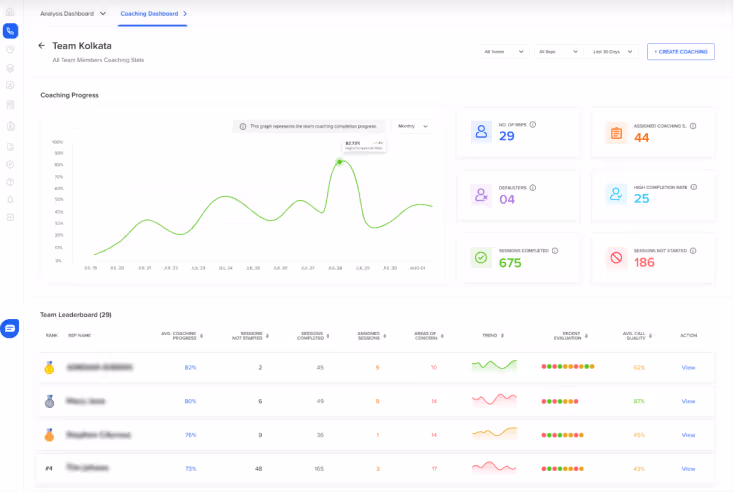Viewport: 734px width, 492px height.
Task: Sort by Areas of Concern column
Action: [x=442, y=336]
